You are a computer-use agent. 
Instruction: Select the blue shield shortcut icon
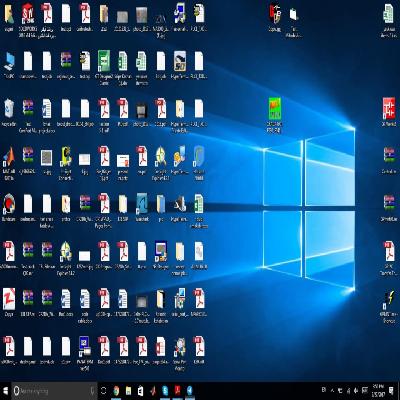point(199,157)
